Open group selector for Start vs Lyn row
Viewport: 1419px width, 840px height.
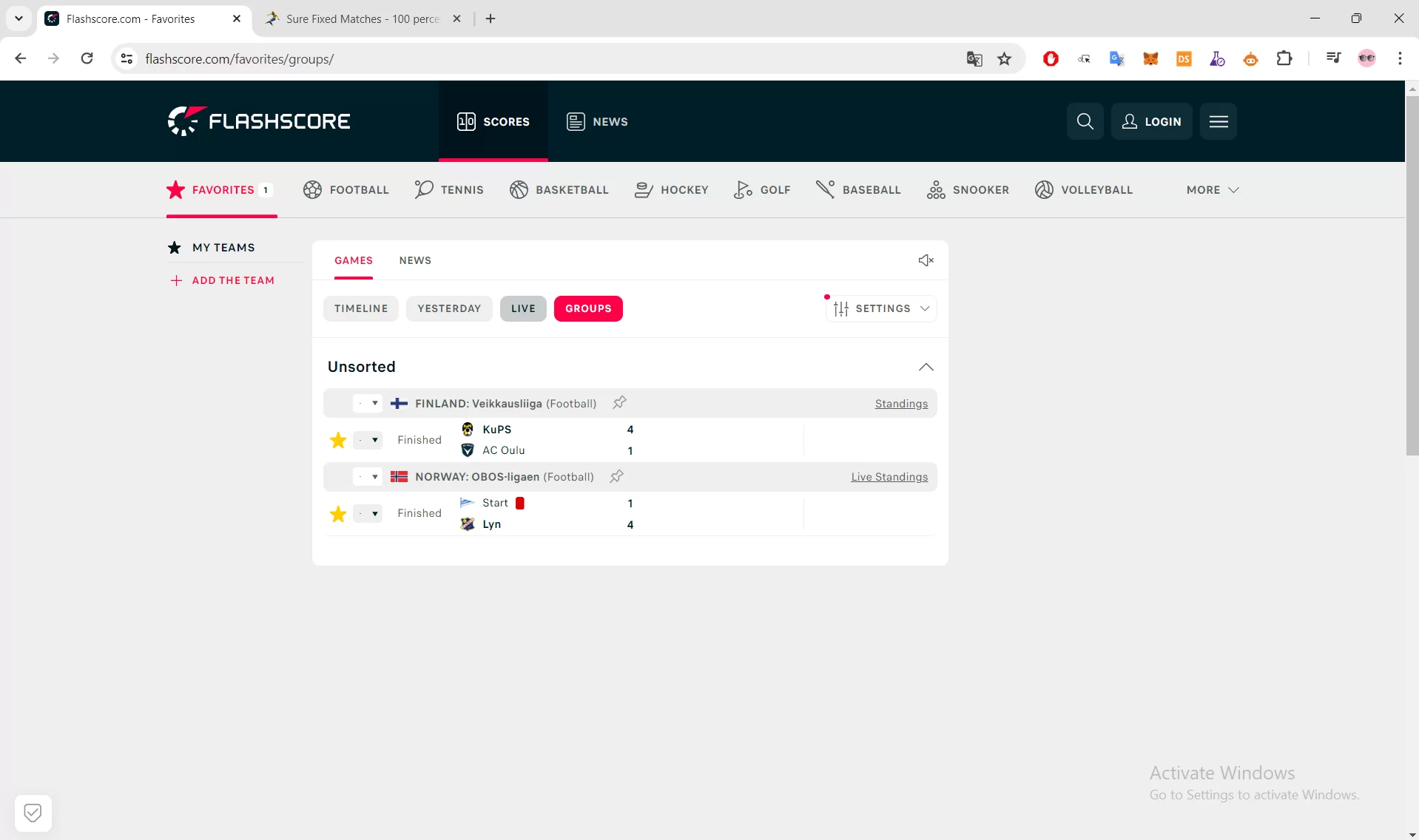point(368,514)
